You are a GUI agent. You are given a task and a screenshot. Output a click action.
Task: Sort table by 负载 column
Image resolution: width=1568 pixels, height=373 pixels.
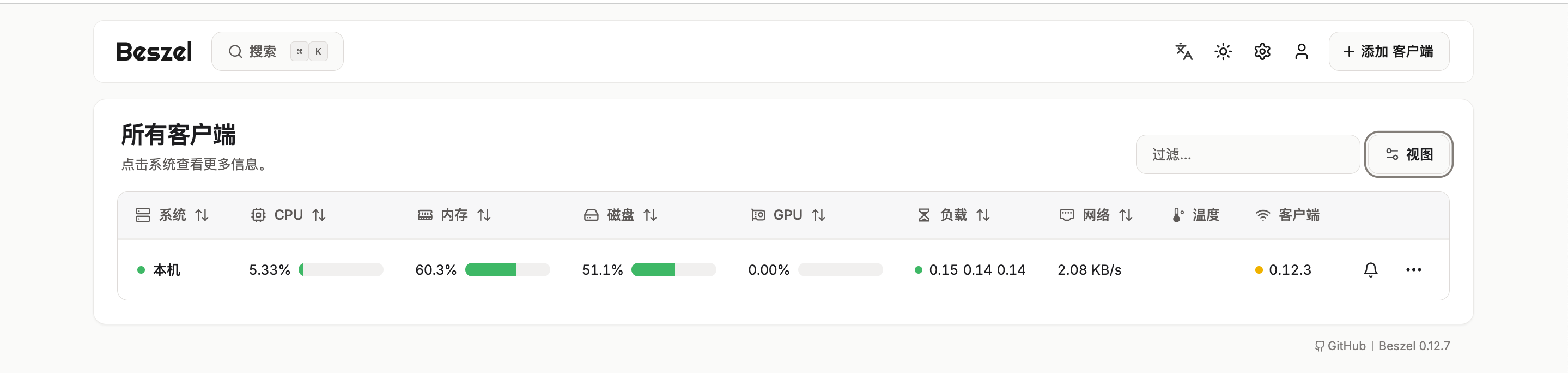click(x=953, y=215)
